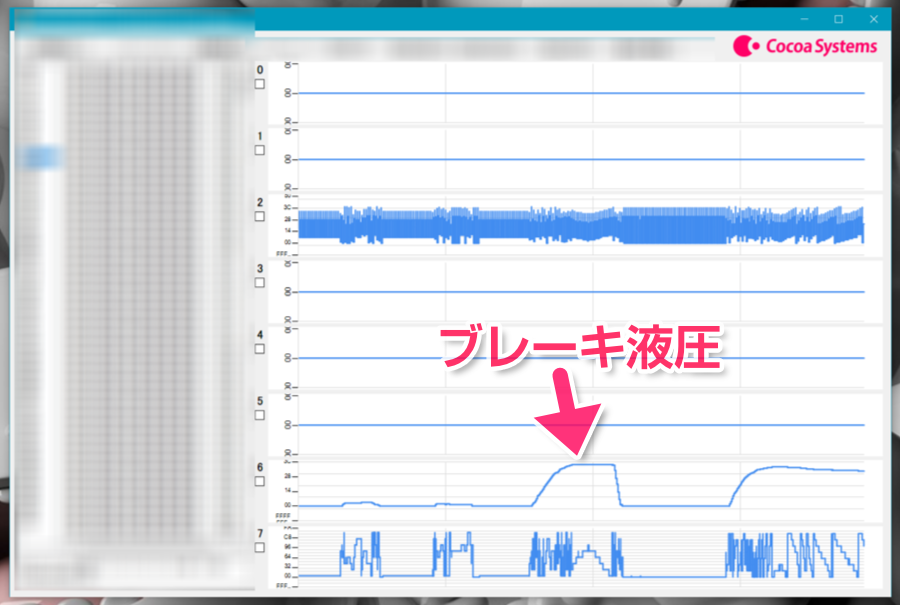
Task: Select the channel 4 checkbox
Action: point(259,349)
